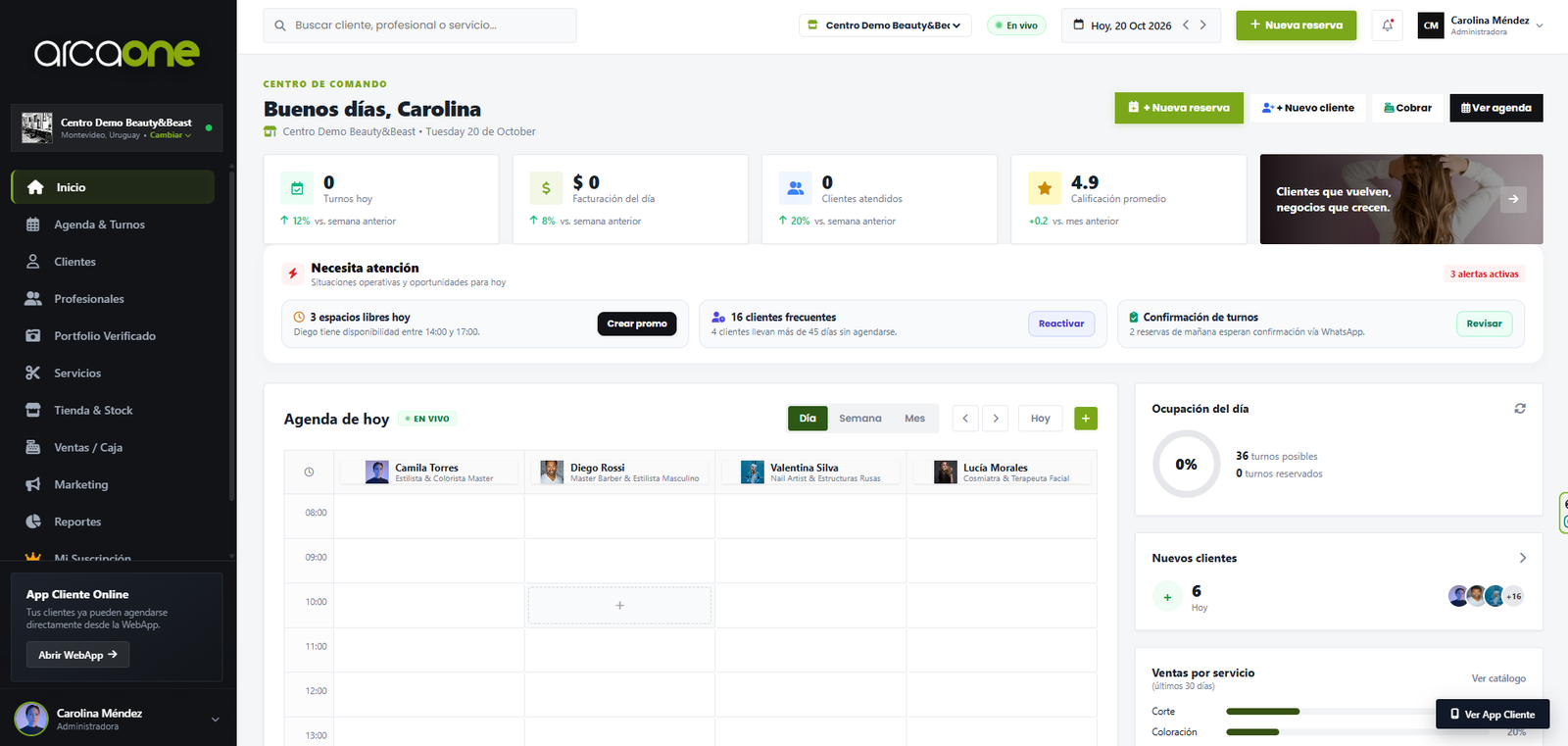Click the Facturación del día dollar icon
This screenshot has width=1568, height=746.
pos(546,188)
